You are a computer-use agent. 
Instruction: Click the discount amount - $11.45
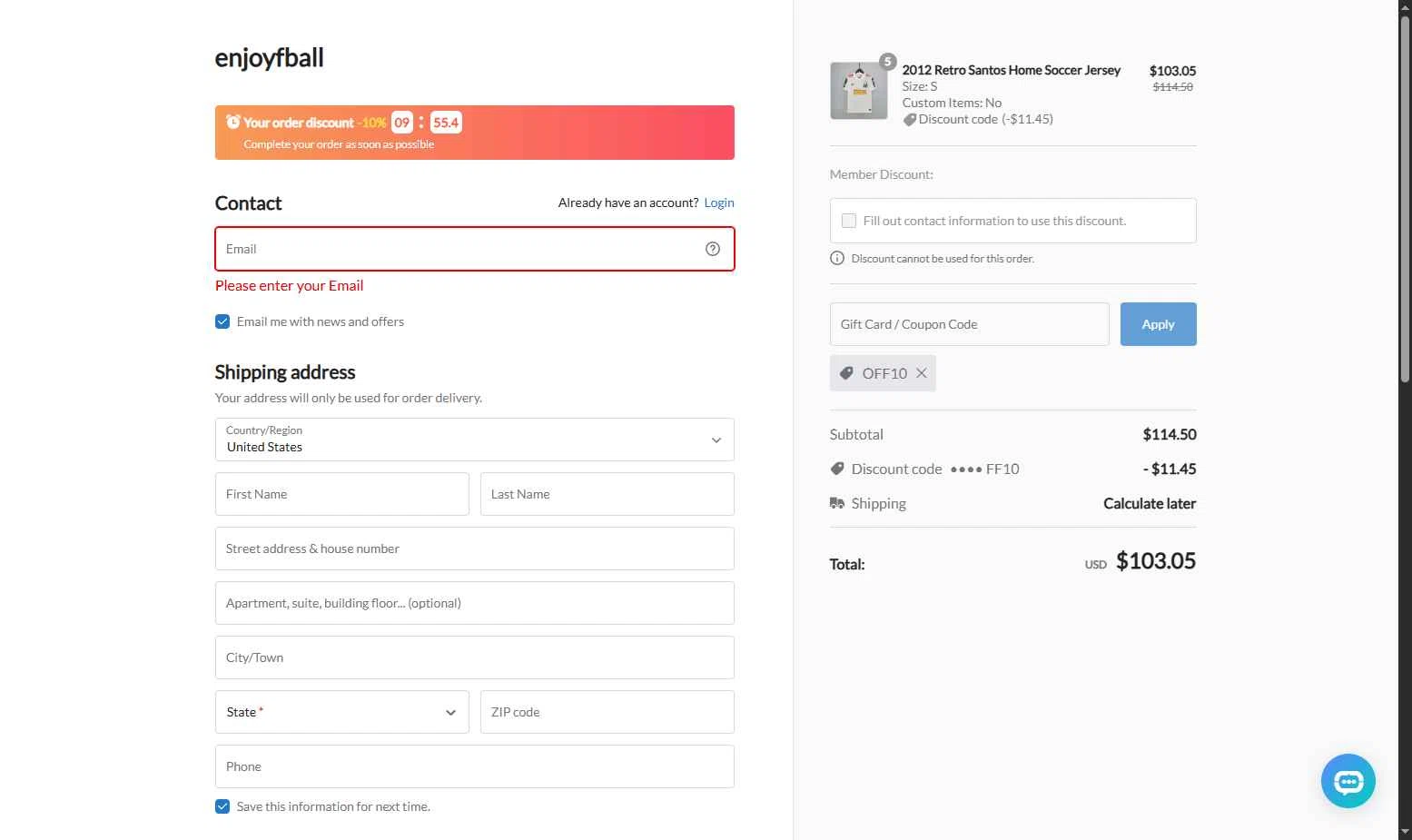(1170, 469)
